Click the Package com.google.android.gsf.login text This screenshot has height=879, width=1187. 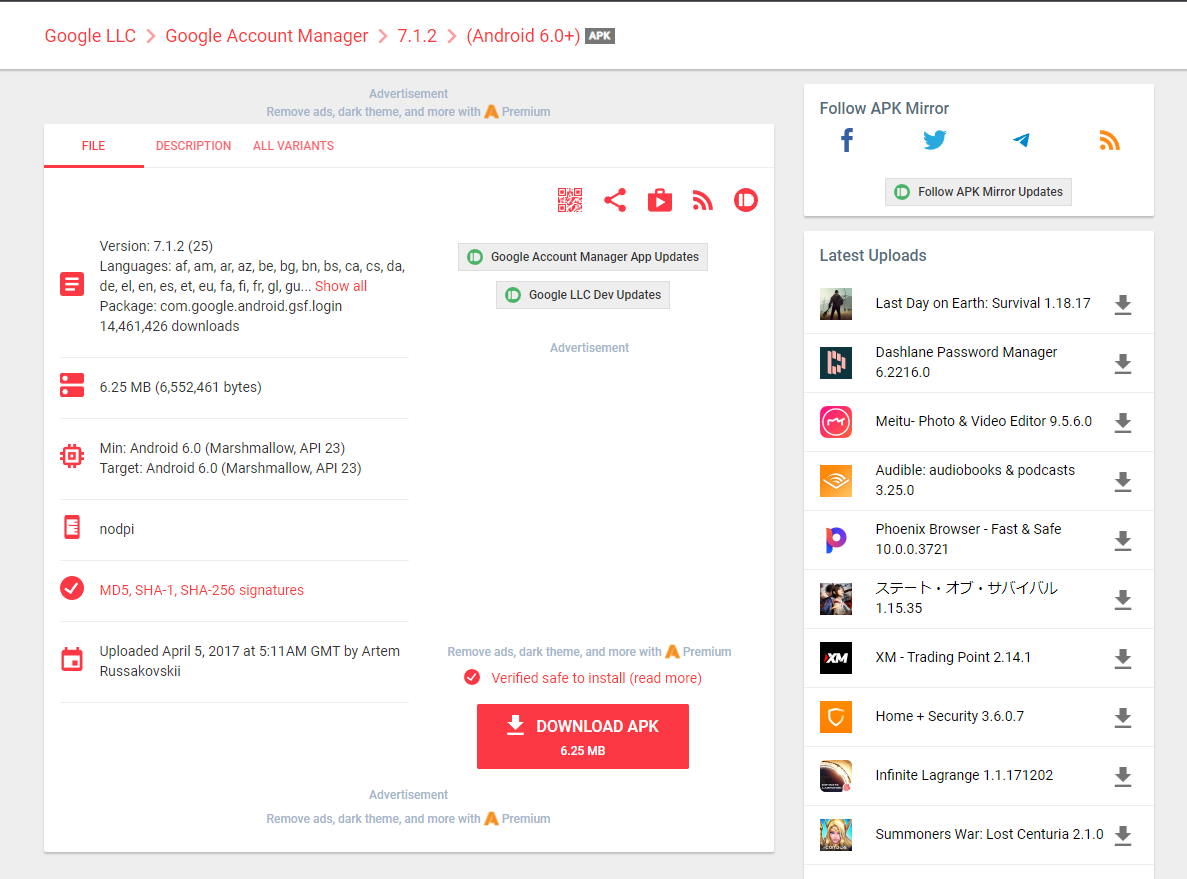pos(220,306)
